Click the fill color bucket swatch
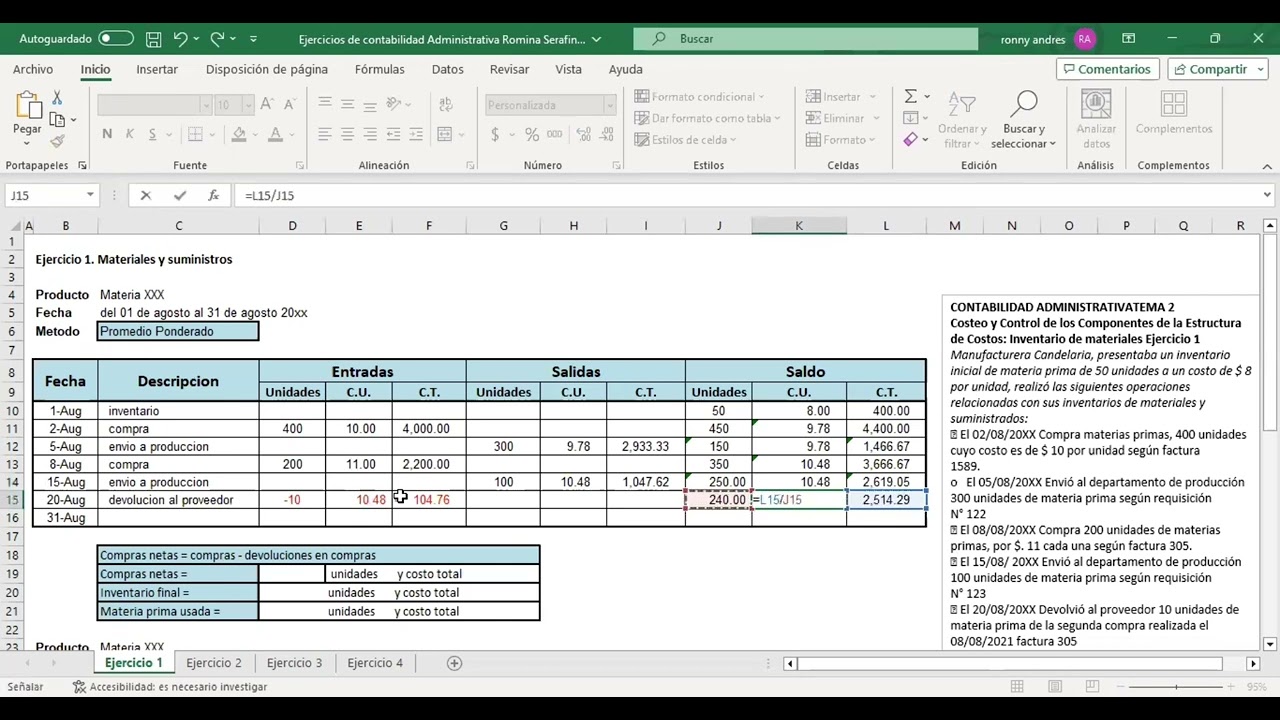The height and width of the screenshot is (720, 1280). 239,134
